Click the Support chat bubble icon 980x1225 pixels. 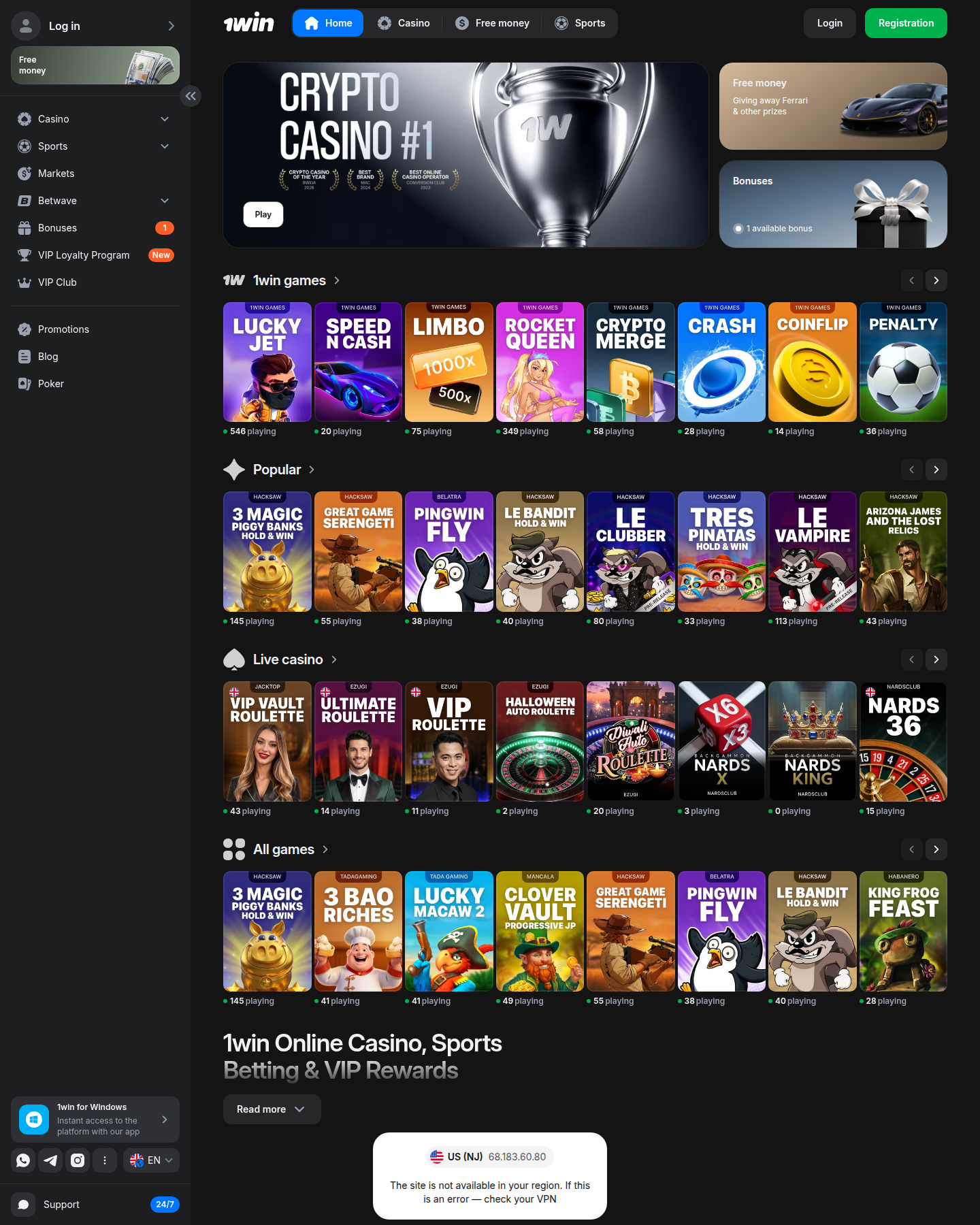(x=23, y=1205)
